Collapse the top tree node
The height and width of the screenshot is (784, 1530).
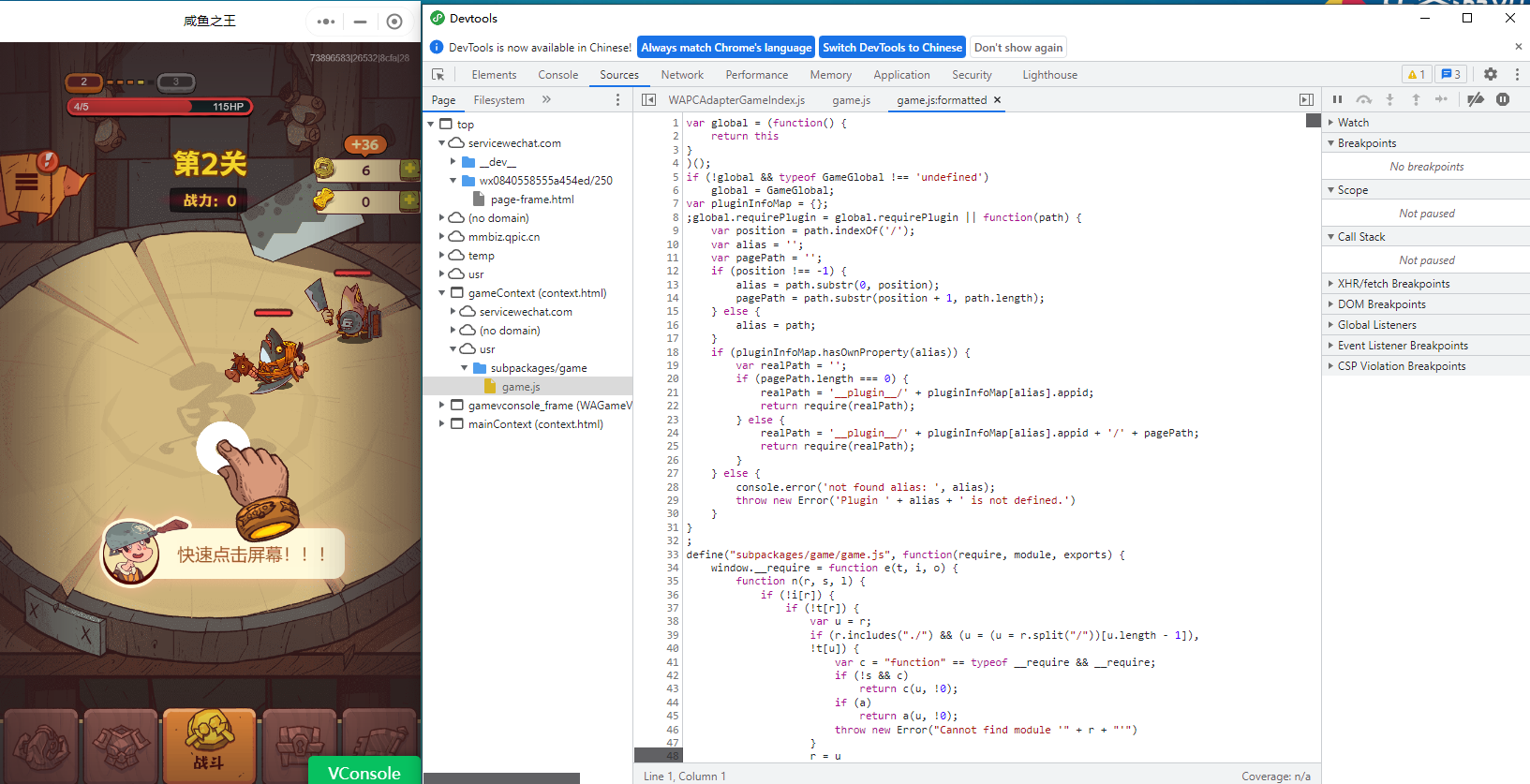pos(431,125)
